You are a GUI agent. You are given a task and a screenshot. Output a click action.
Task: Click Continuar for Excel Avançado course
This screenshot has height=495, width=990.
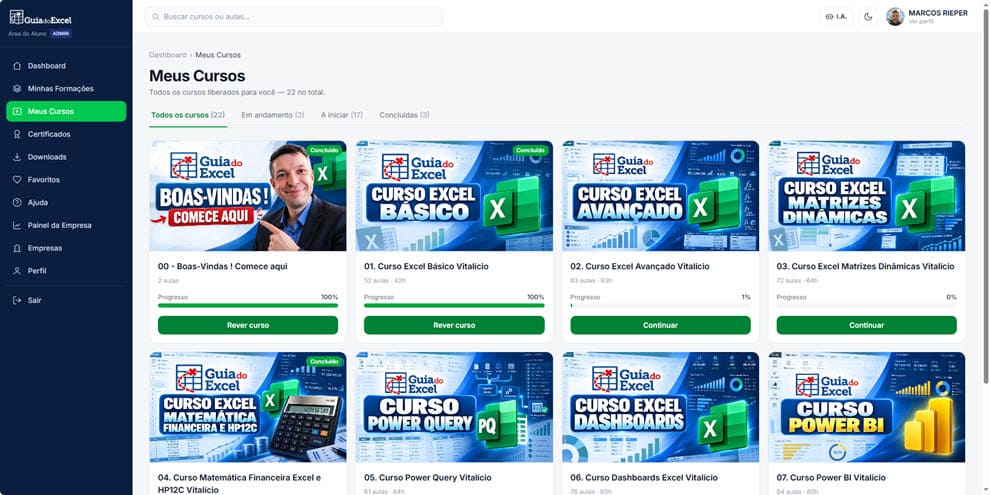(660, 325)
